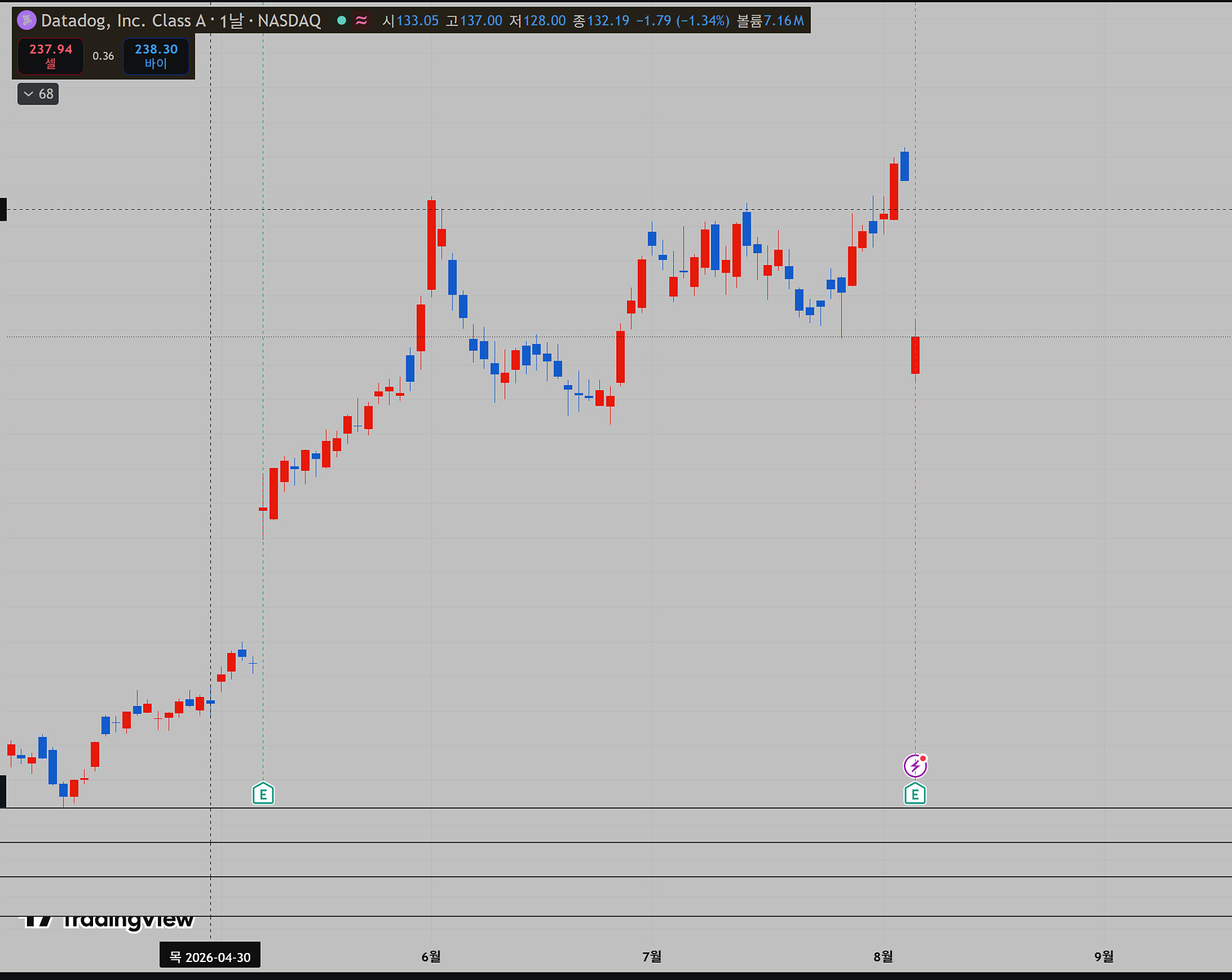
Task: Click the last red candle in August
Action: pos(915,355)
